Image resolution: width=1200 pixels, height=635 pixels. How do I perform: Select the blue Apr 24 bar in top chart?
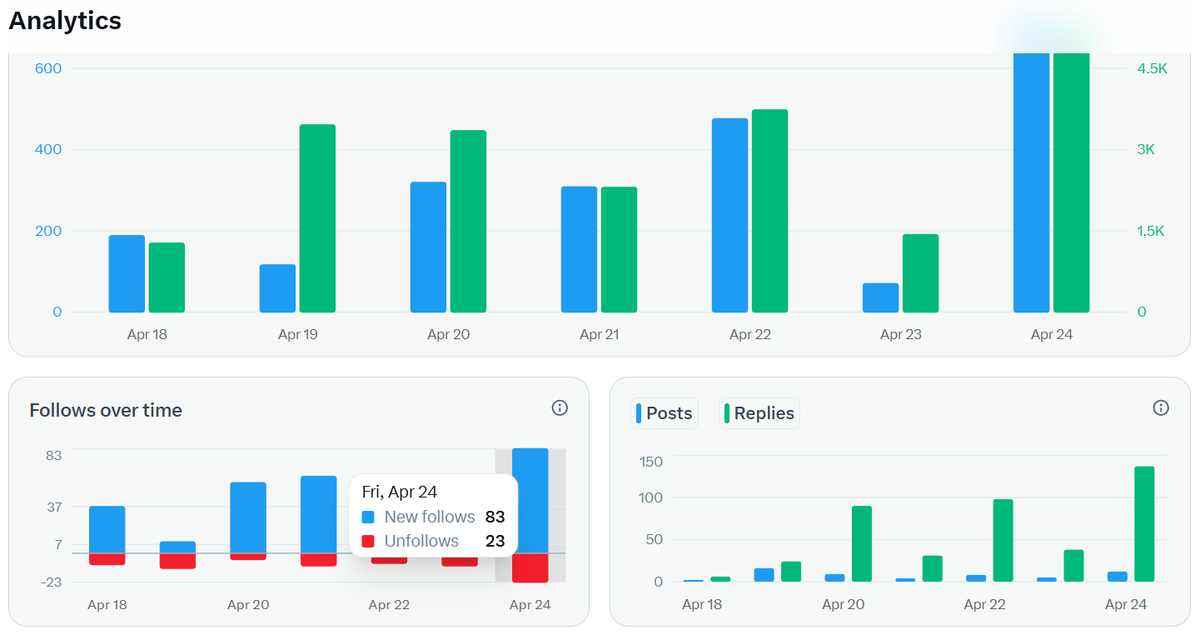(x=1031, y=182)
